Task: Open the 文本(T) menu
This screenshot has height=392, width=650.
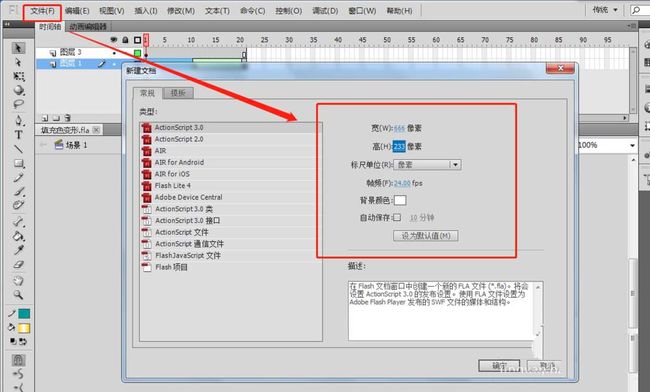Action: 217,11
